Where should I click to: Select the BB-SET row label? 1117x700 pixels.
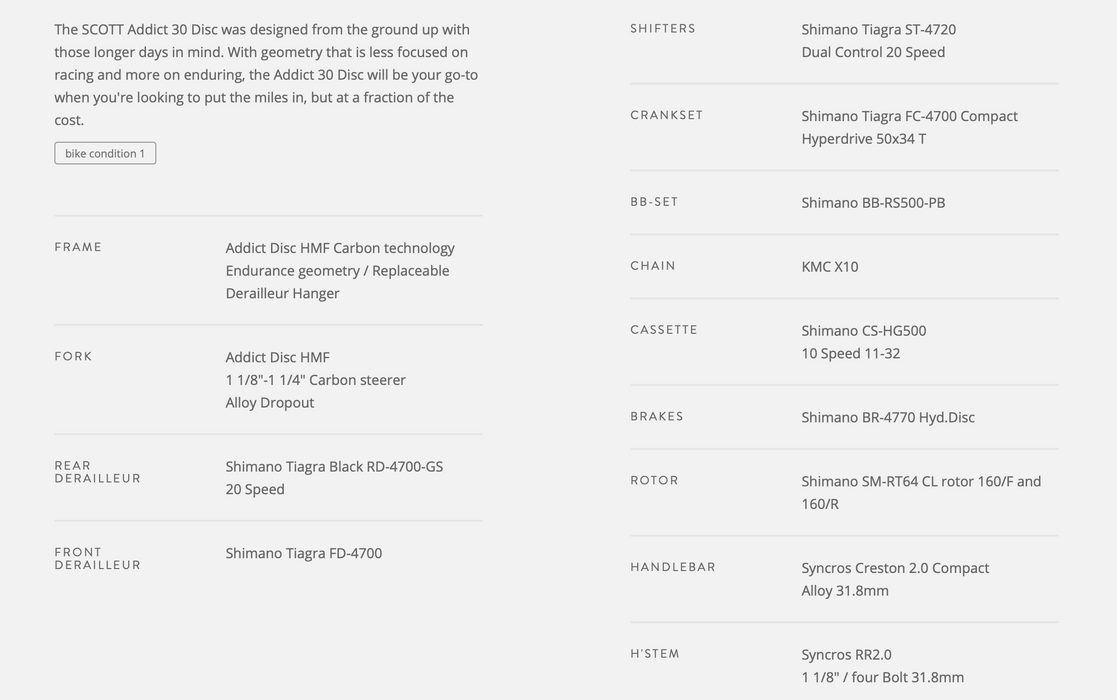654,202
